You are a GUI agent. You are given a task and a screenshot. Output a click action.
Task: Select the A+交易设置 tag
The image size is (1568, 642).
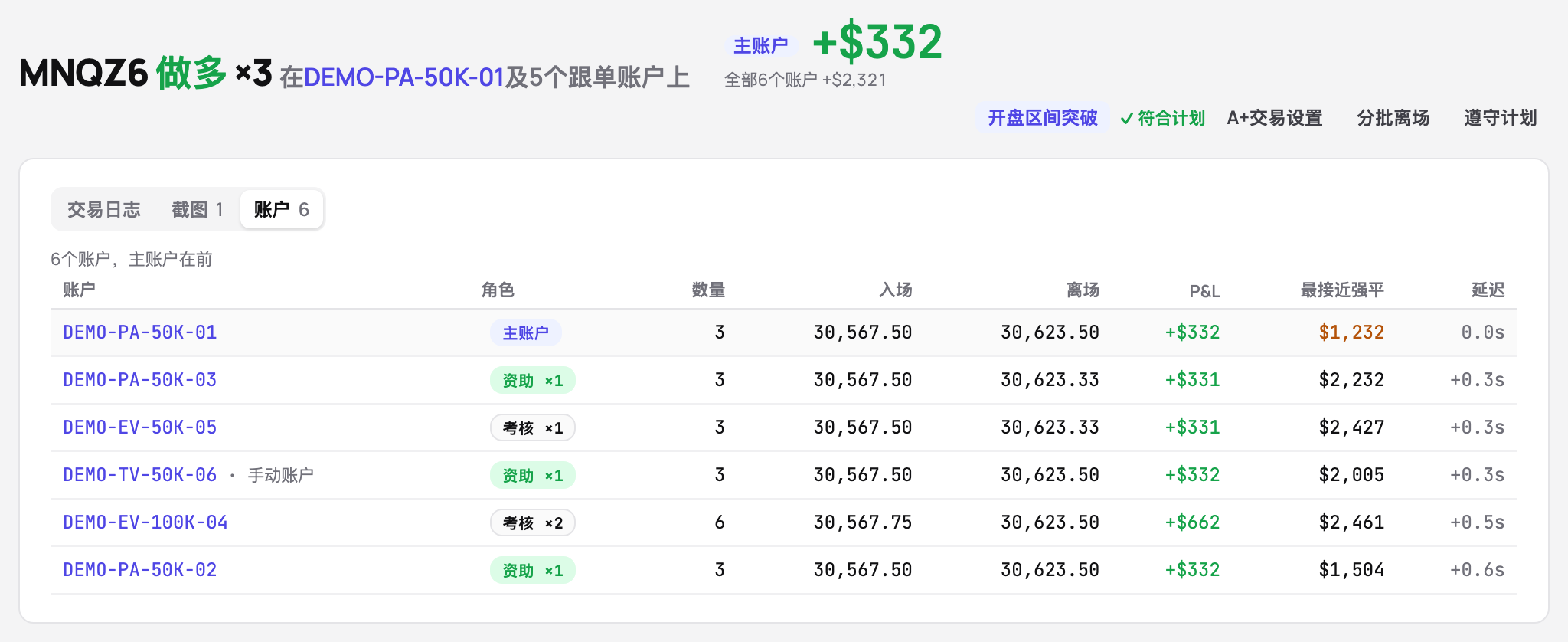tap(1275, 118)
